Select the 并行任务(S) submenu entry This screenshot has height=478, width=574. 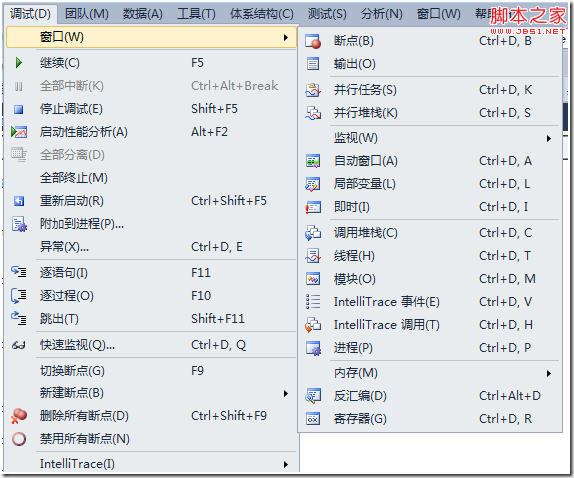pos(430,90)
